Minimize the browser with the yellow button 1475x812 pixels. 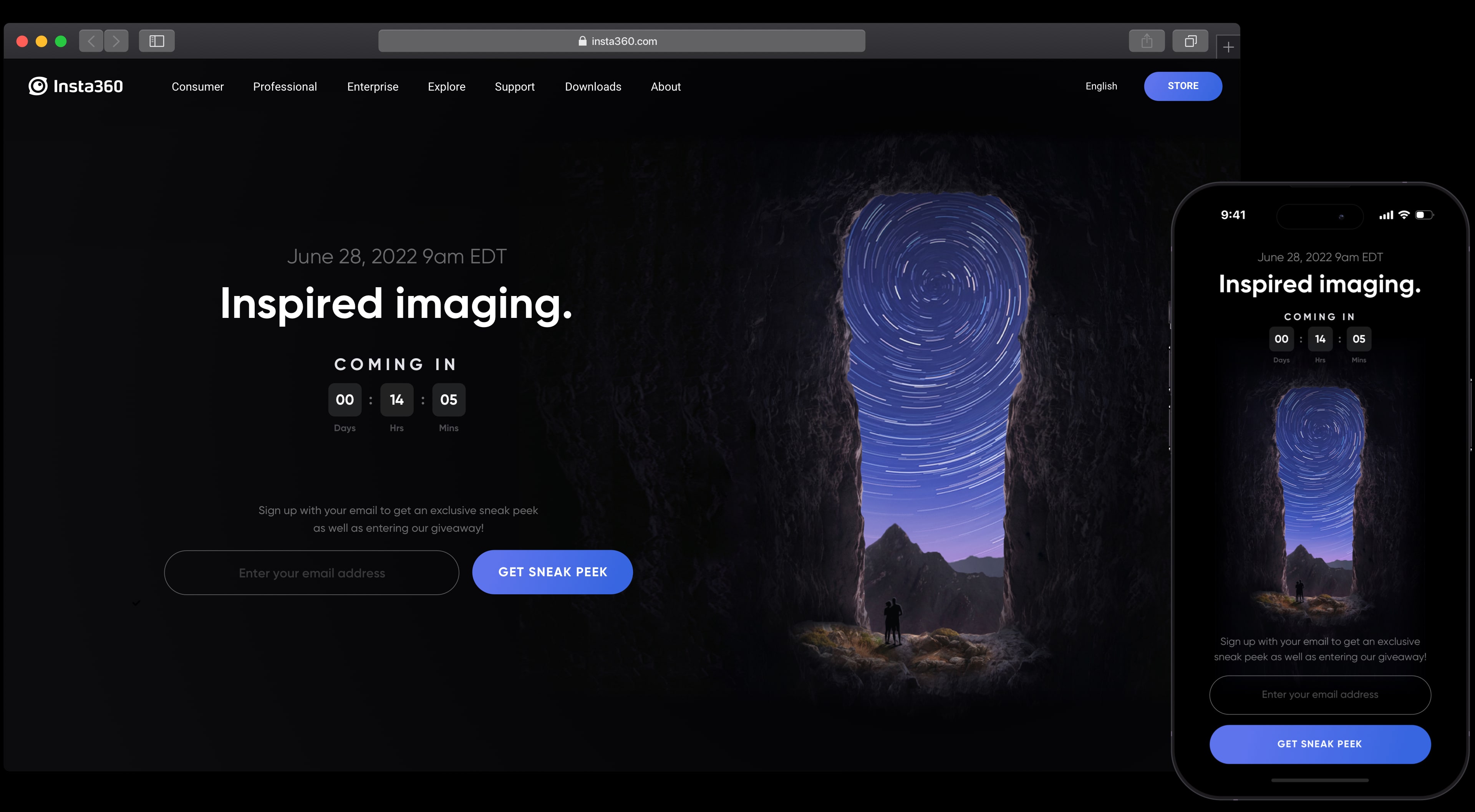(42, 41)
